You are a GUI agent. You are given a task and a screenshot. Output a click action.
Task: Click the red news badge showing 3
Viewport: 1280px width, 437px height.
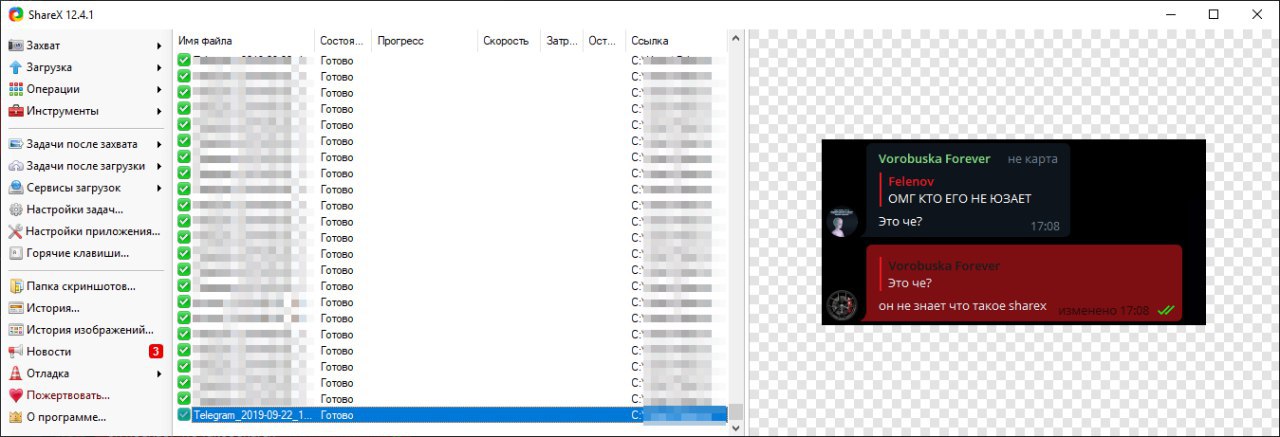coord(156,352)
